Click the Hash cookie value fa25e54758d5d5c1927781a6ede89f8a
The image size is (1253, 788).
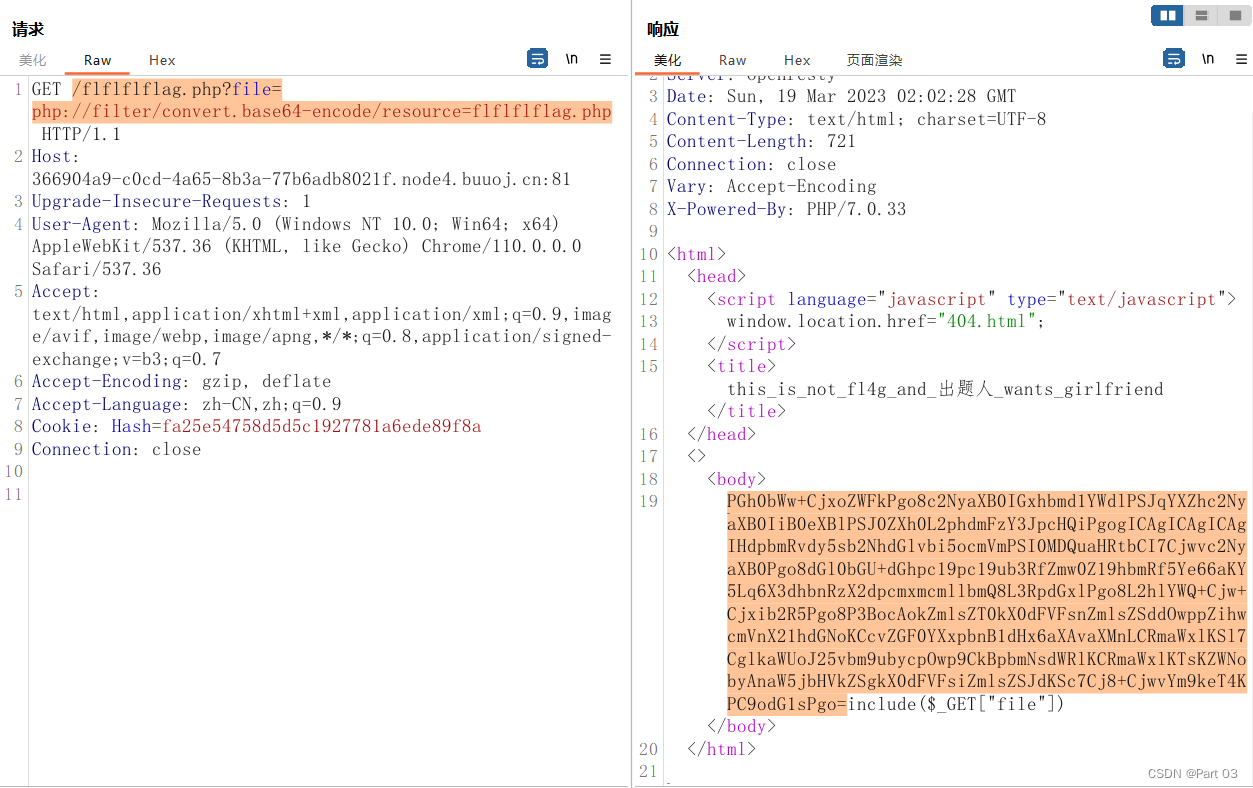click(322, 426)
